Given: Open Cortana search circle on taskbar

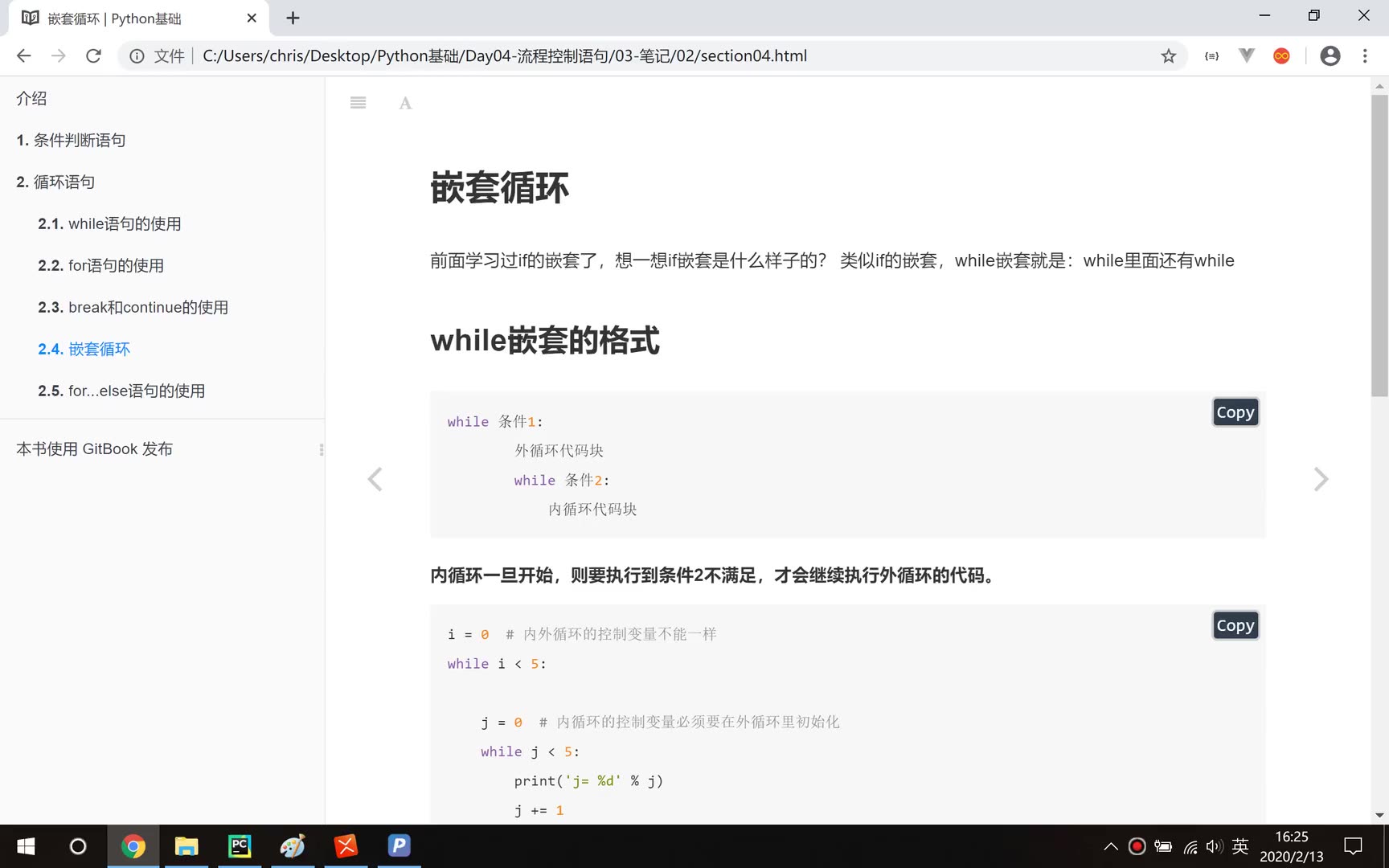Looking at the screenshot, I should tap(78, 846).
